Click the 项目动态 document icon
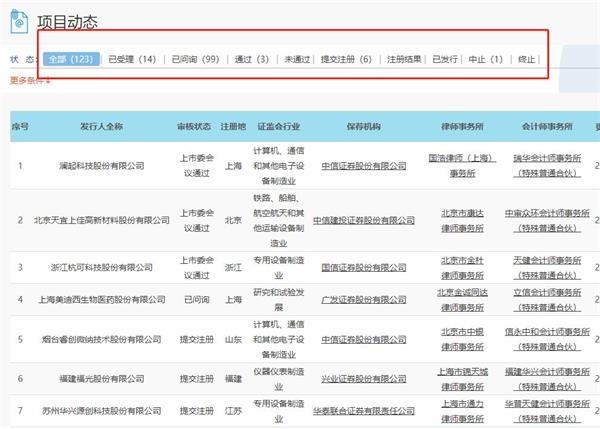Image resolution: width=600 pixels, height=429 pixels. (x=19, y=21)
